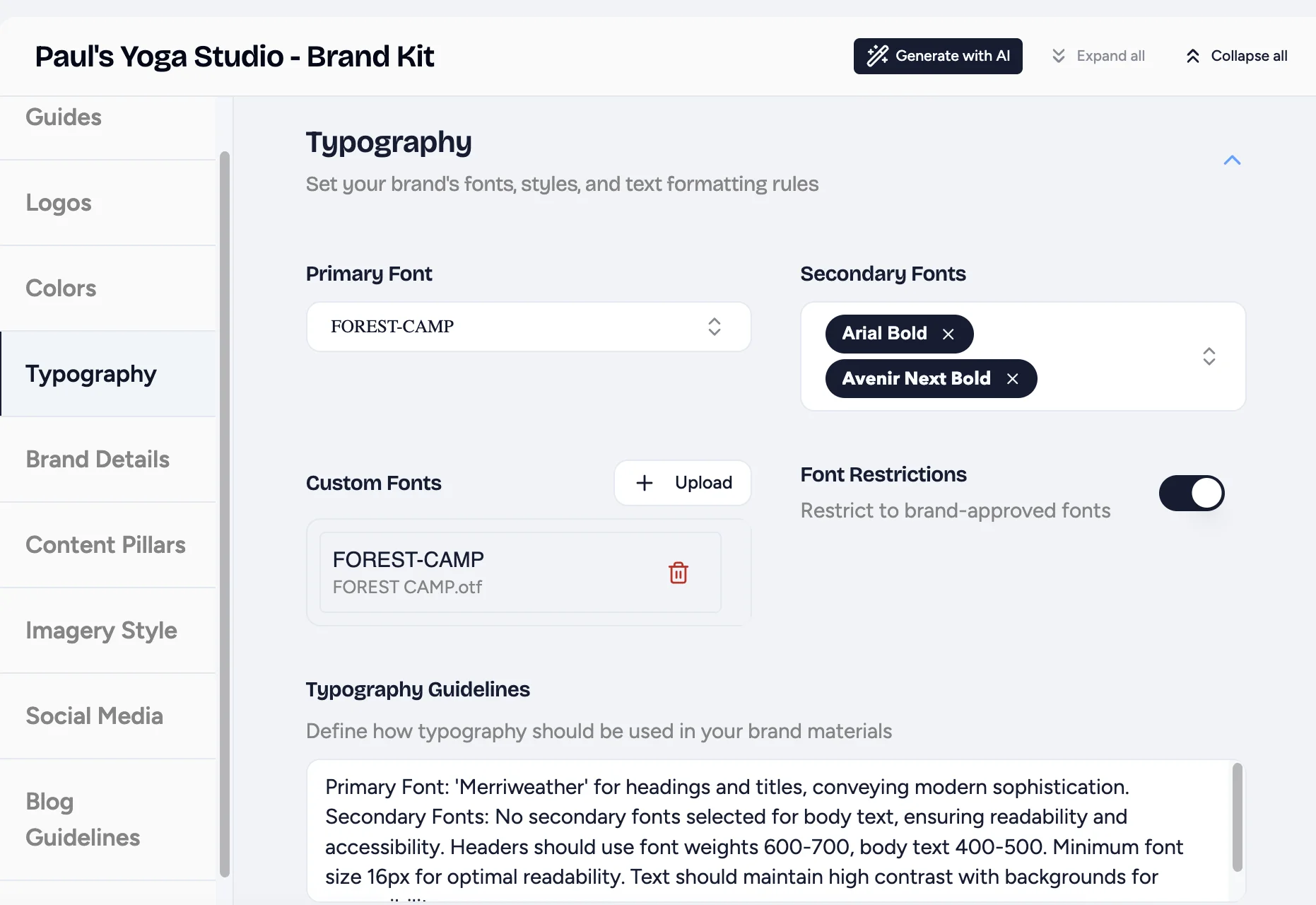
Task: Remove the Avenir Next Bold secondary font
Action: tap(1013, 379)
